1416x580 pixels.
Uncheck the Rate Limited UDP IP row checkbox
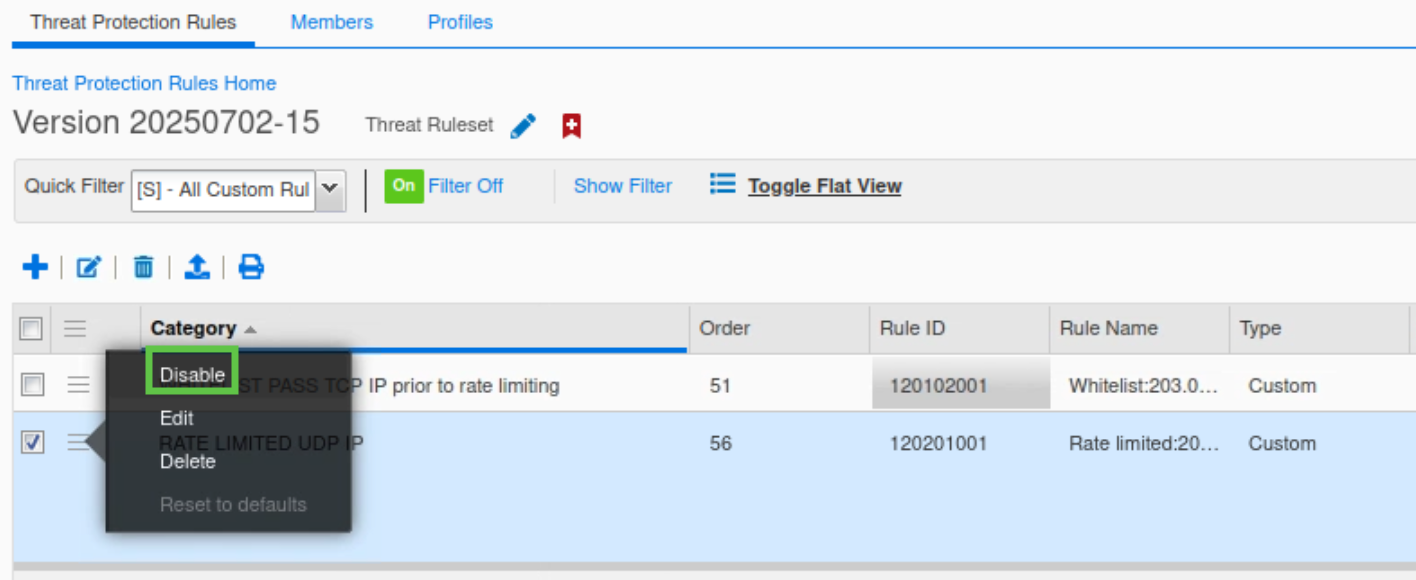pyautogui.click(x=33, y=443)
